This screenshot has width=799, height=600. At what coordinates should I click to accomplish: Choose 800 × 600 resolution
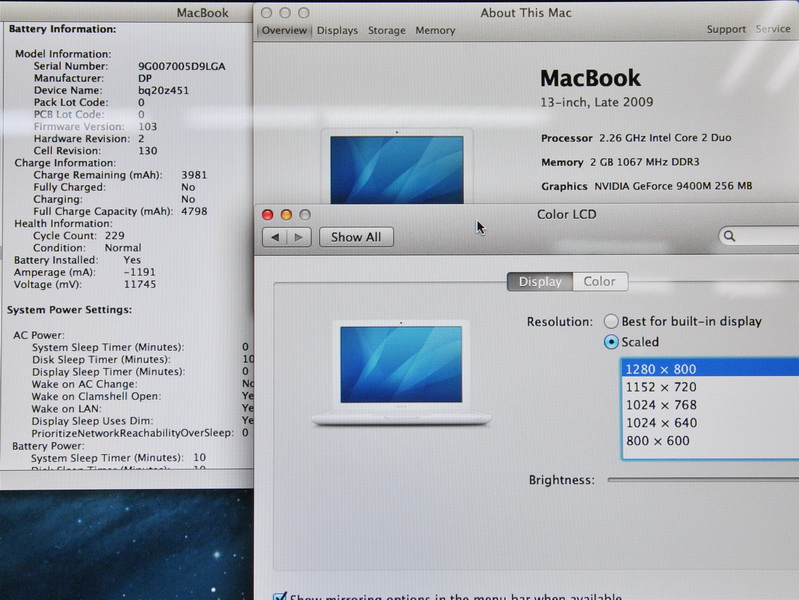(710, 440)
